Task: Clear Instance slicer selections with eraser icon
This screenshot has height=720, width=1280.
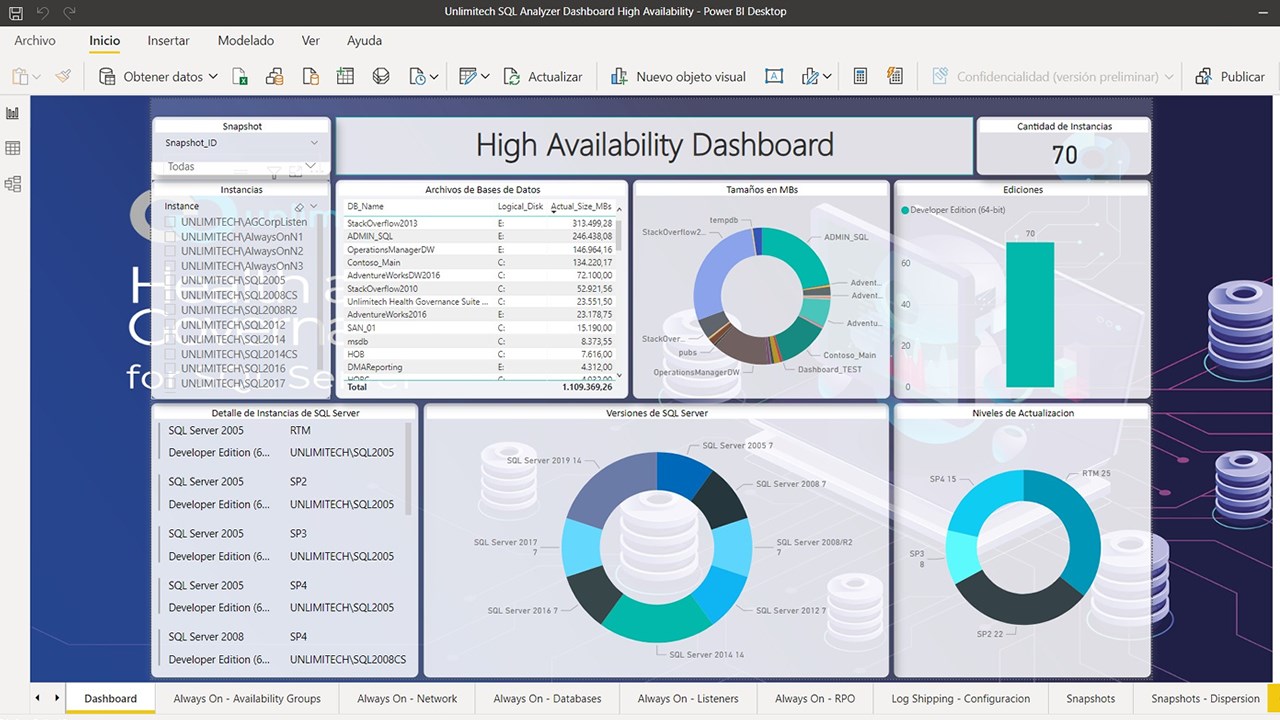Action: 299,207
